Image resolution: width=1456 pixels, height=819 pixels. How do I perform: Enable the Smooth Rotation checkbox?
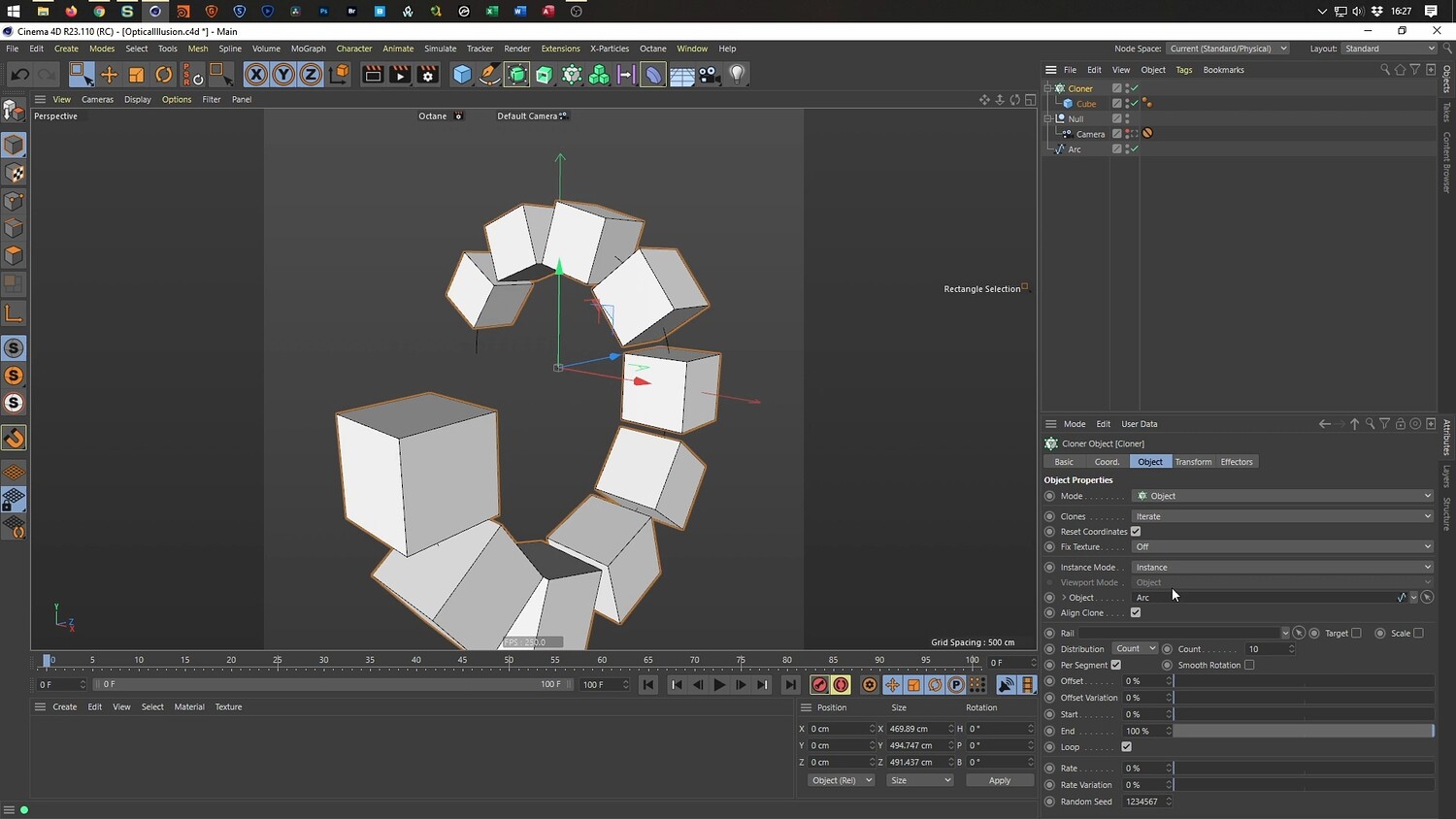click(1249, 666)
